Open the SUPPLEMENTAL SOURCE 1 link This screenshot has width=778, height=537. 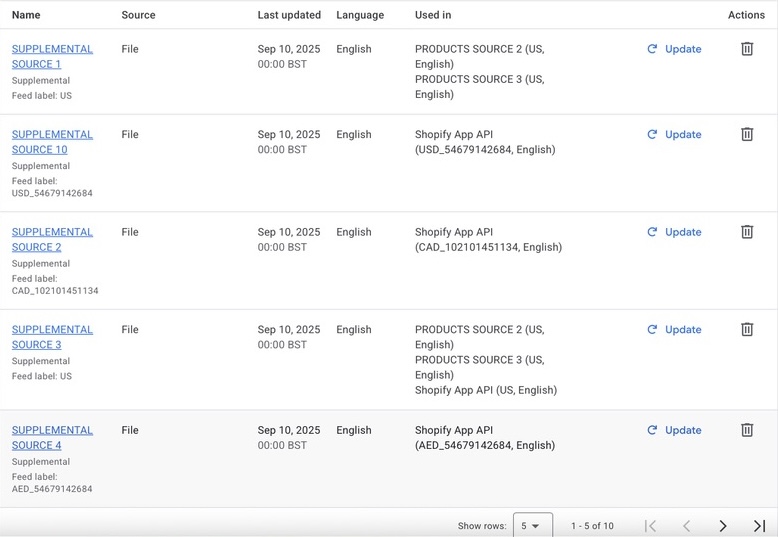[x=52, y=56]
